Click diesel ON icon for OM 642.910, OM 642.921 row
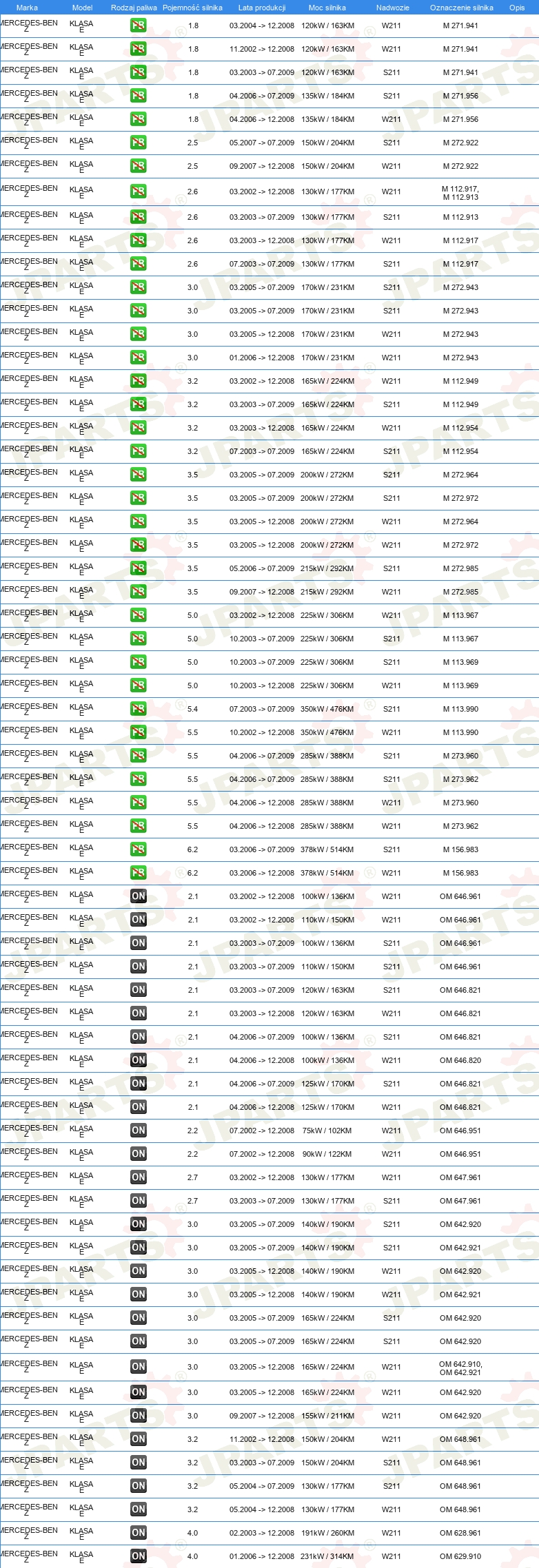Screen dimensions: 539x1568 point(139,1367)
